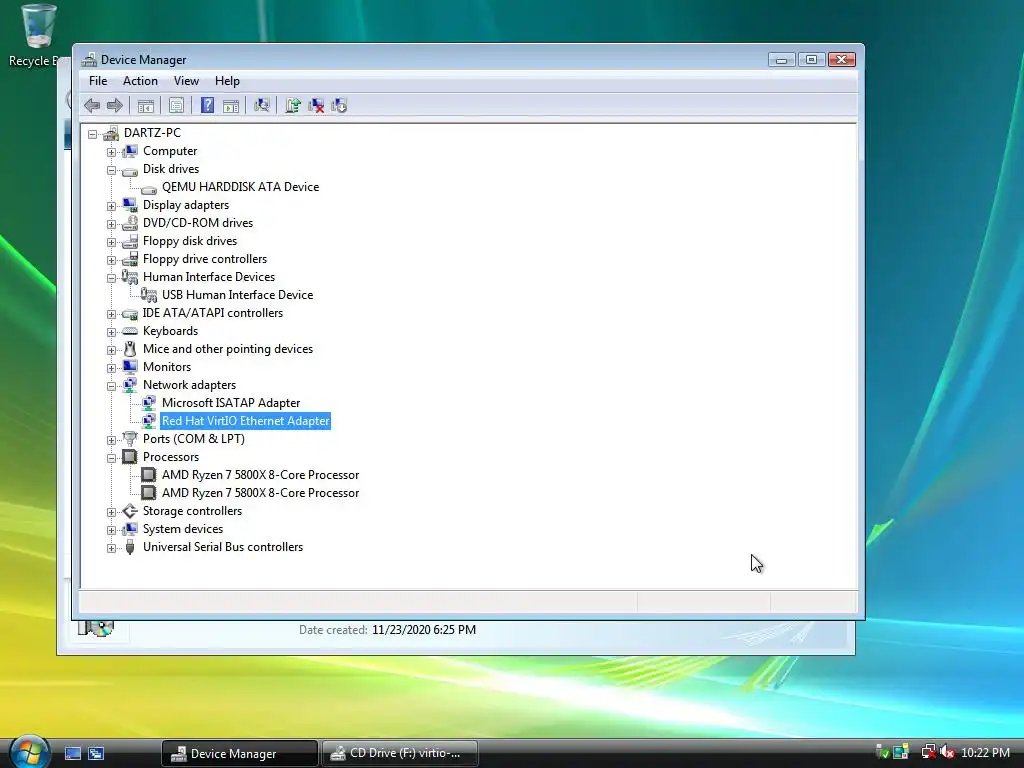Click the blue question mark Help icon
The image size is (1024, 768).
click(x=207, y=105)
